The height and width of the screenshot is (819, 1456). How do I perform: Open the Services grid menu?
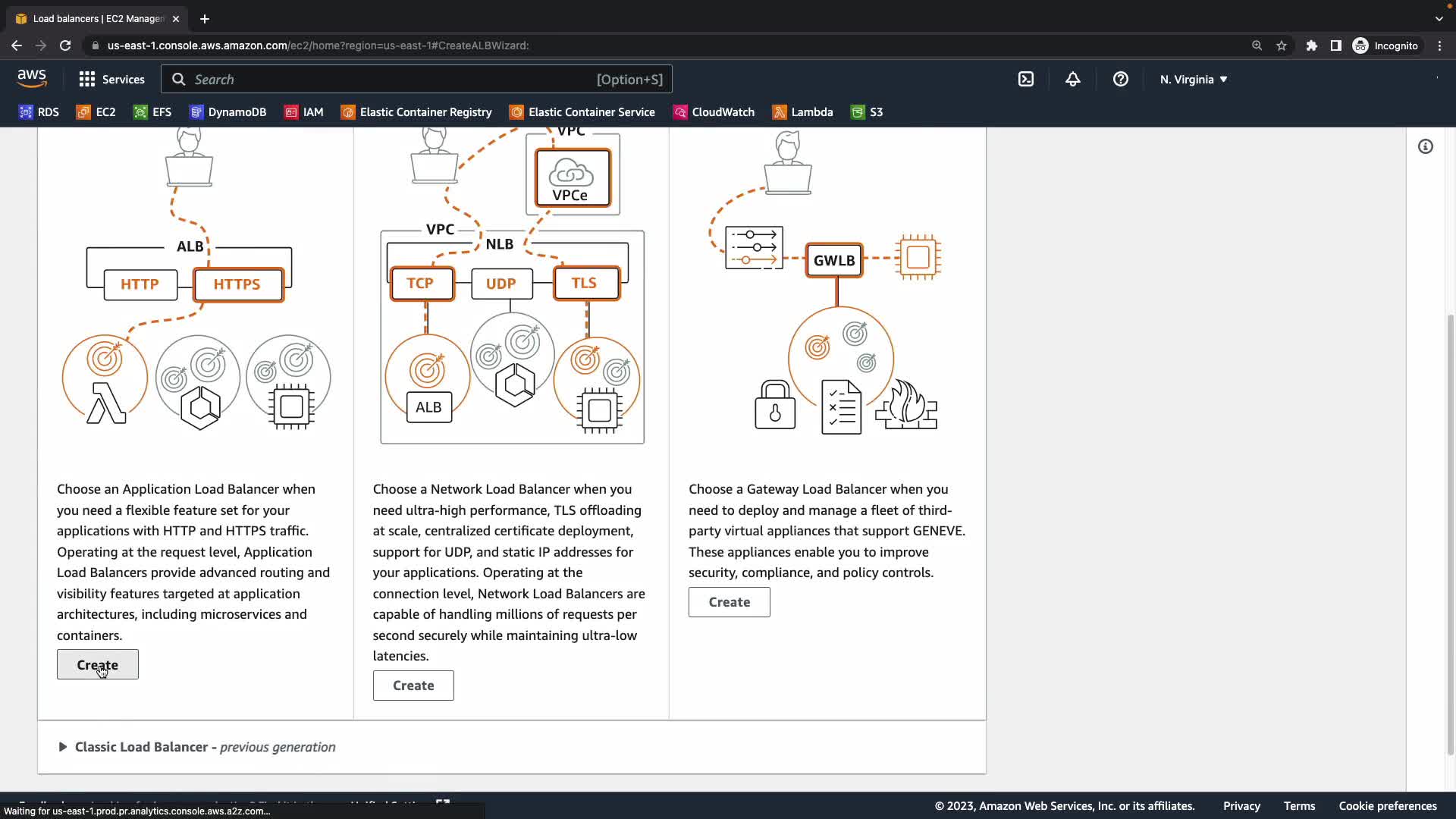(x=111, y=79)
